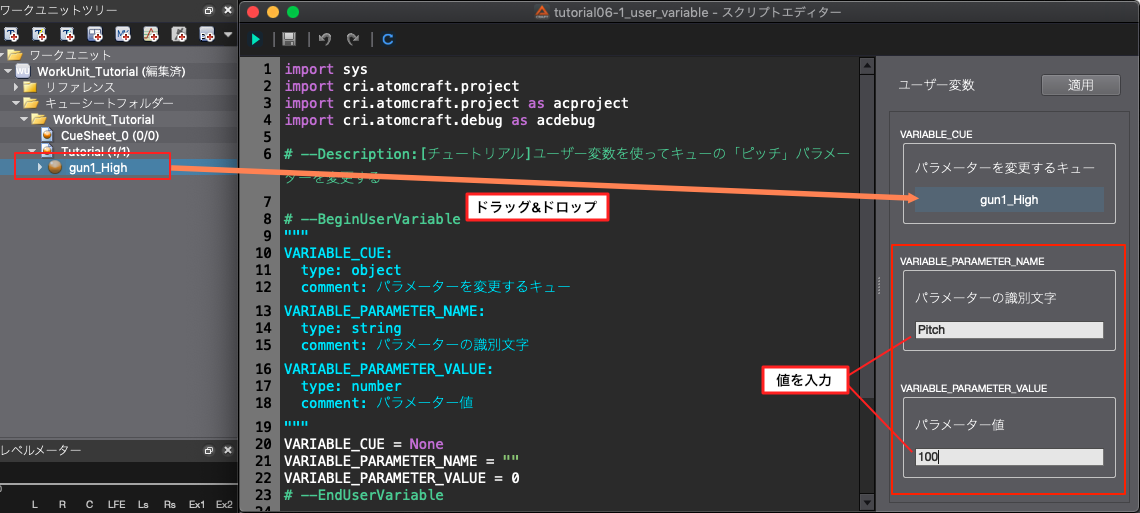The width and height of the screenshot is (1140, 513).
Task: Click the curve graph add icon in the tree toolbar
Action: (150, 33)
